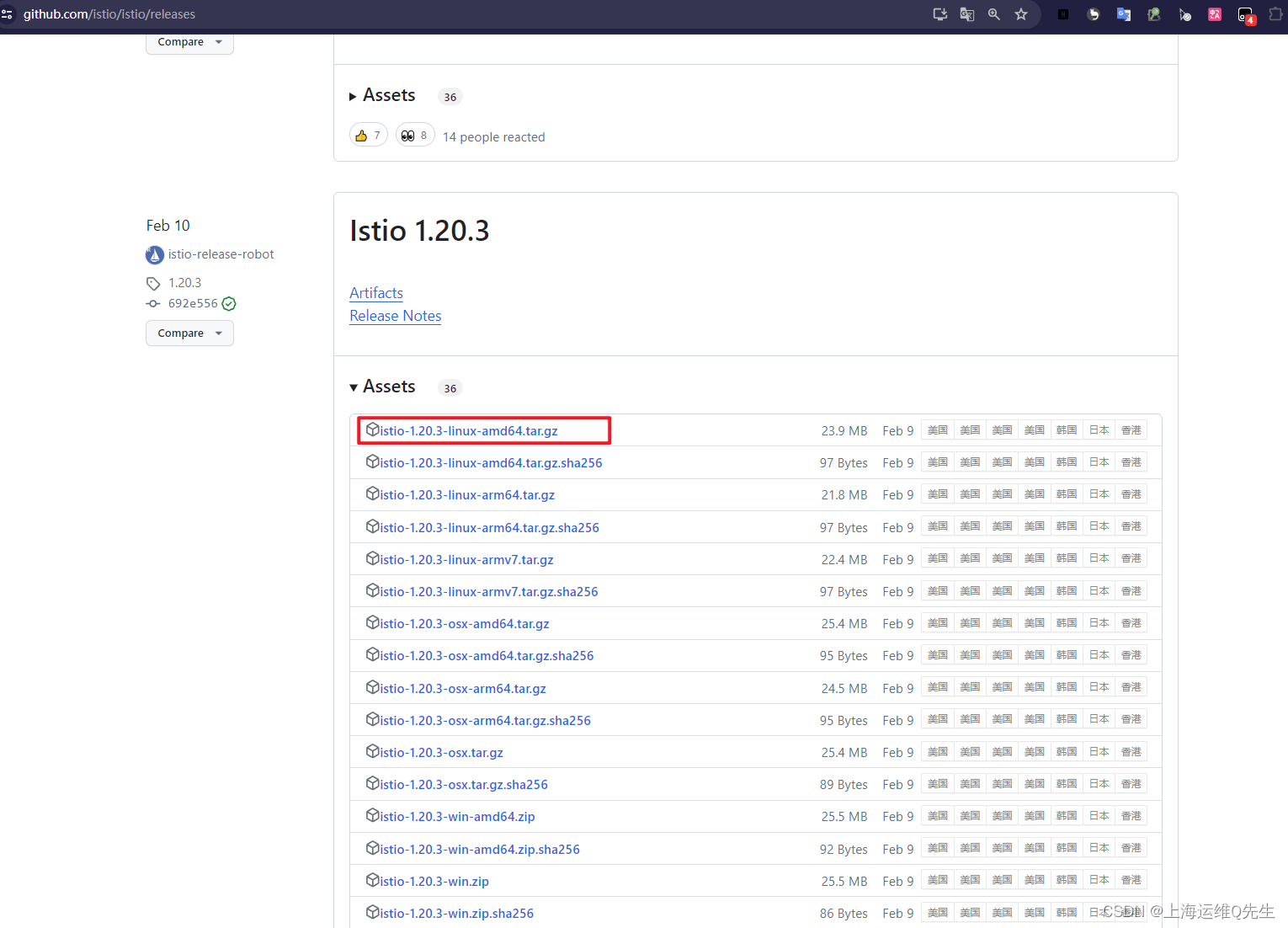
Task: Download istio-1.20.3-linux-arm64.tar.gz.sha256
Action: pos(489,528)
